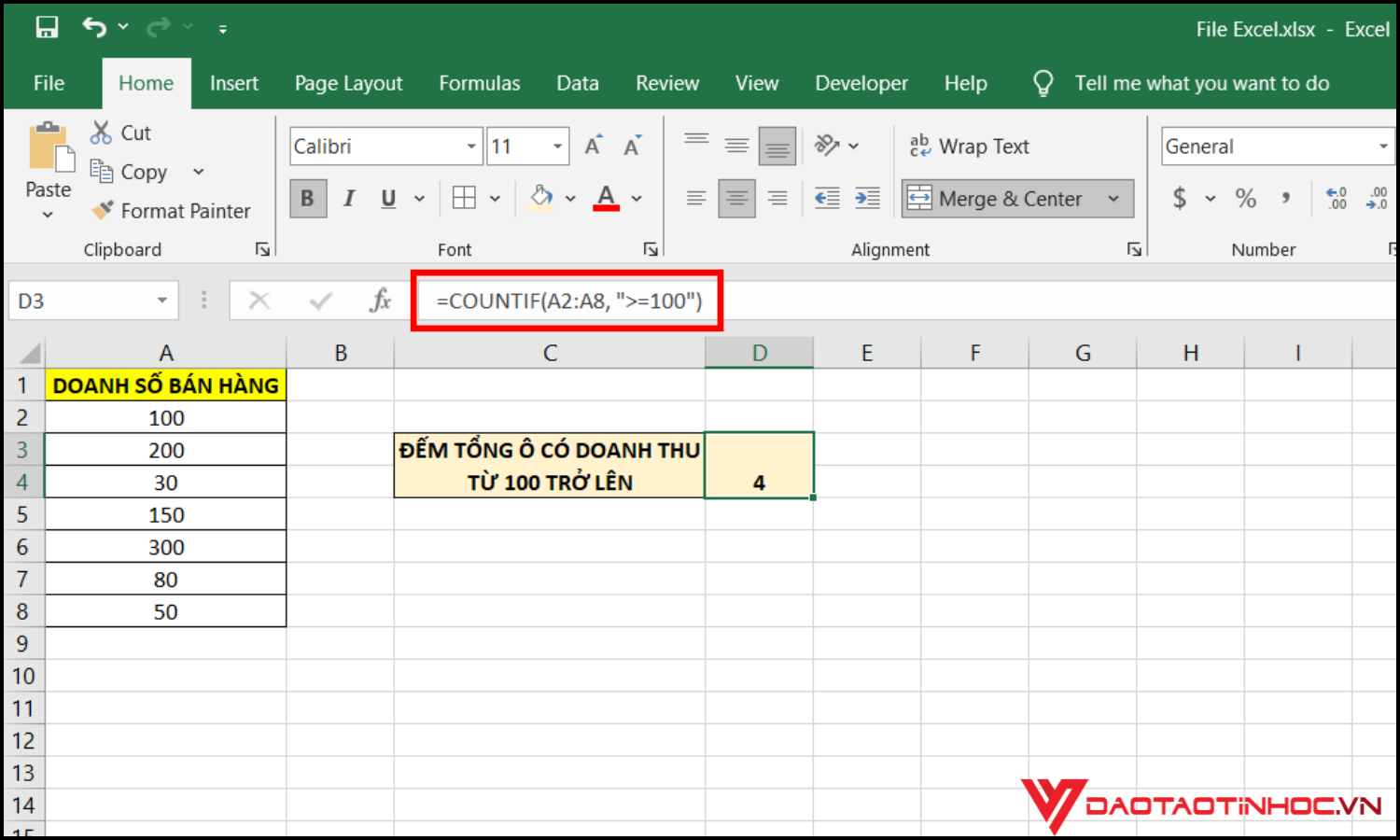Screen dimensions: 1400x840
Task: Click the Increase Indent icon
Action: 867,198
